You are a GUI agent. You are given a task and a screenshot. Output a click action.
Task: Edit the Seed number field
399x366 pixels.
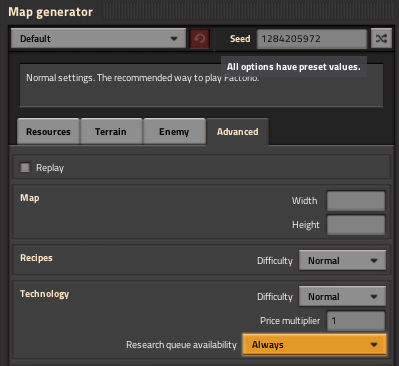point(312,39)
